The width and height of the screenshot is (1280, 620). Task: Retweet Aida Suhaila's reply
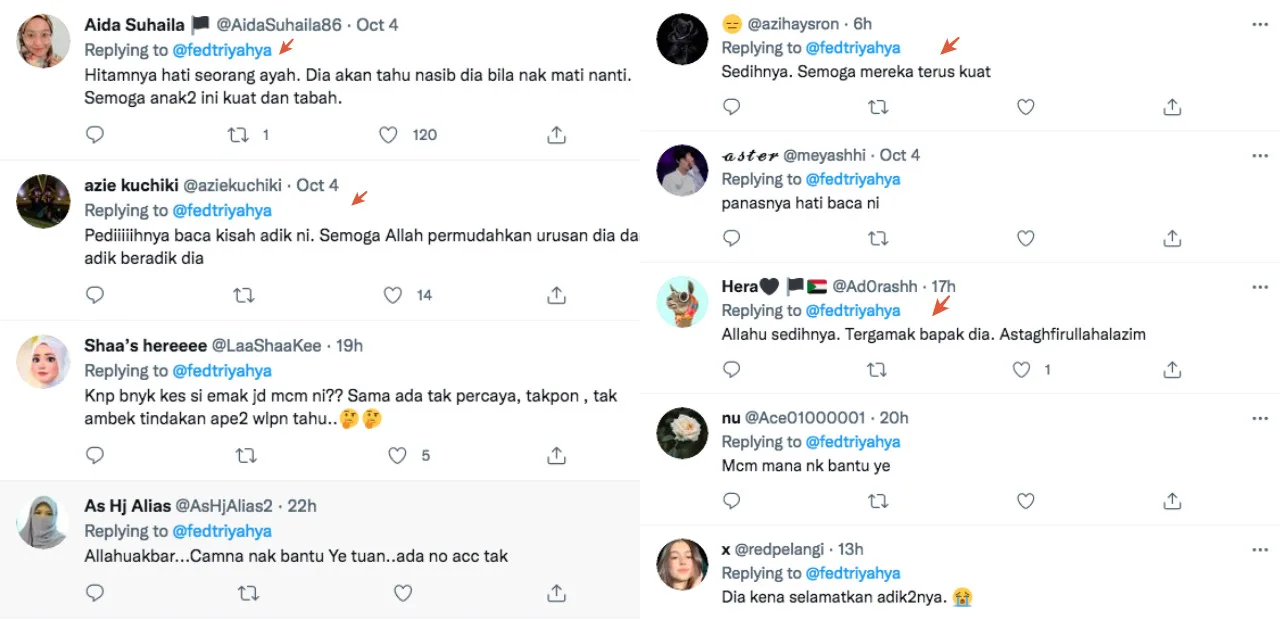(239, 135)
